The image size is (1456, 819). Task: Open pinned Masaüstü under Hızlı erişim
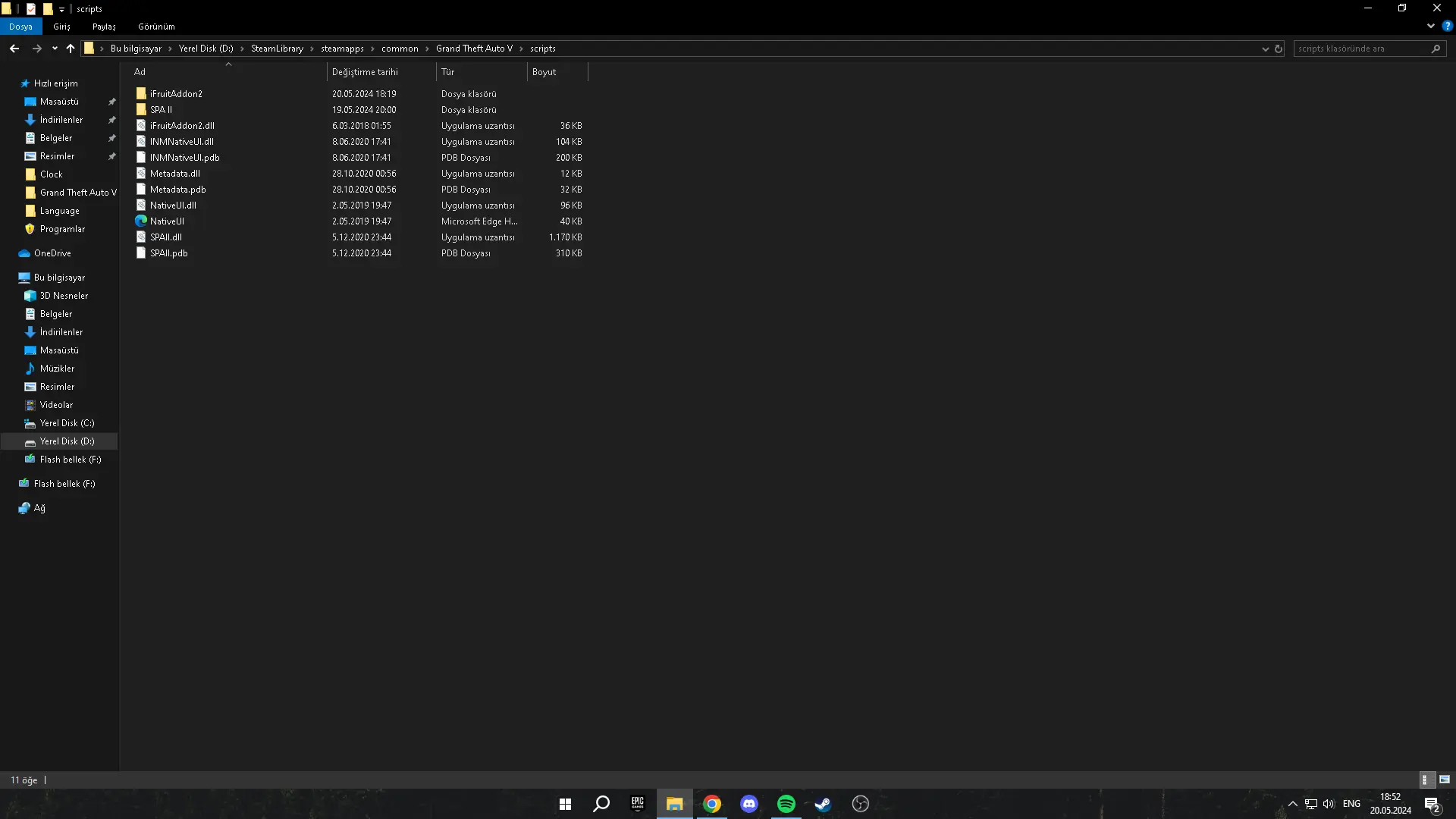coord(59,102)
